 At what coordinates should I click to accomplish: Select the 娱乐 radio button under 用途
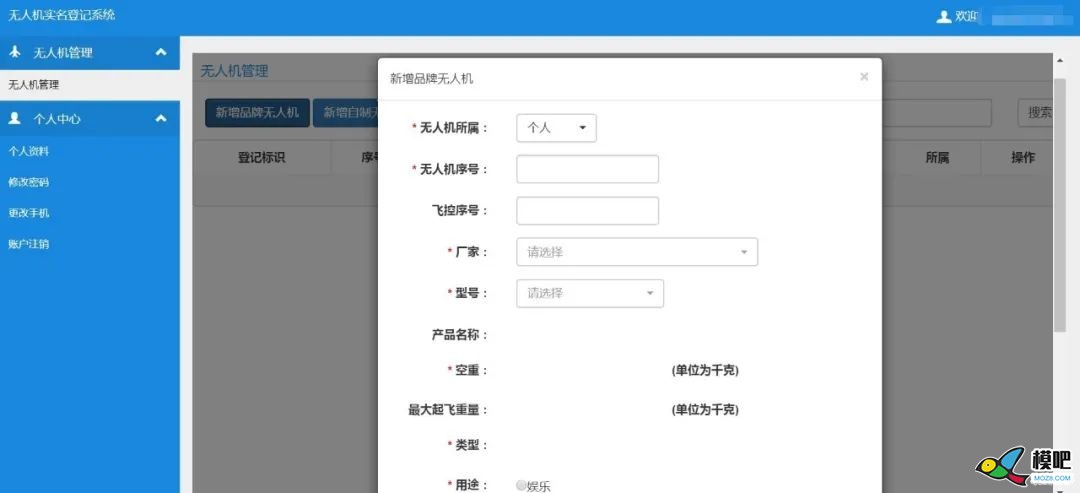[521, 485]
